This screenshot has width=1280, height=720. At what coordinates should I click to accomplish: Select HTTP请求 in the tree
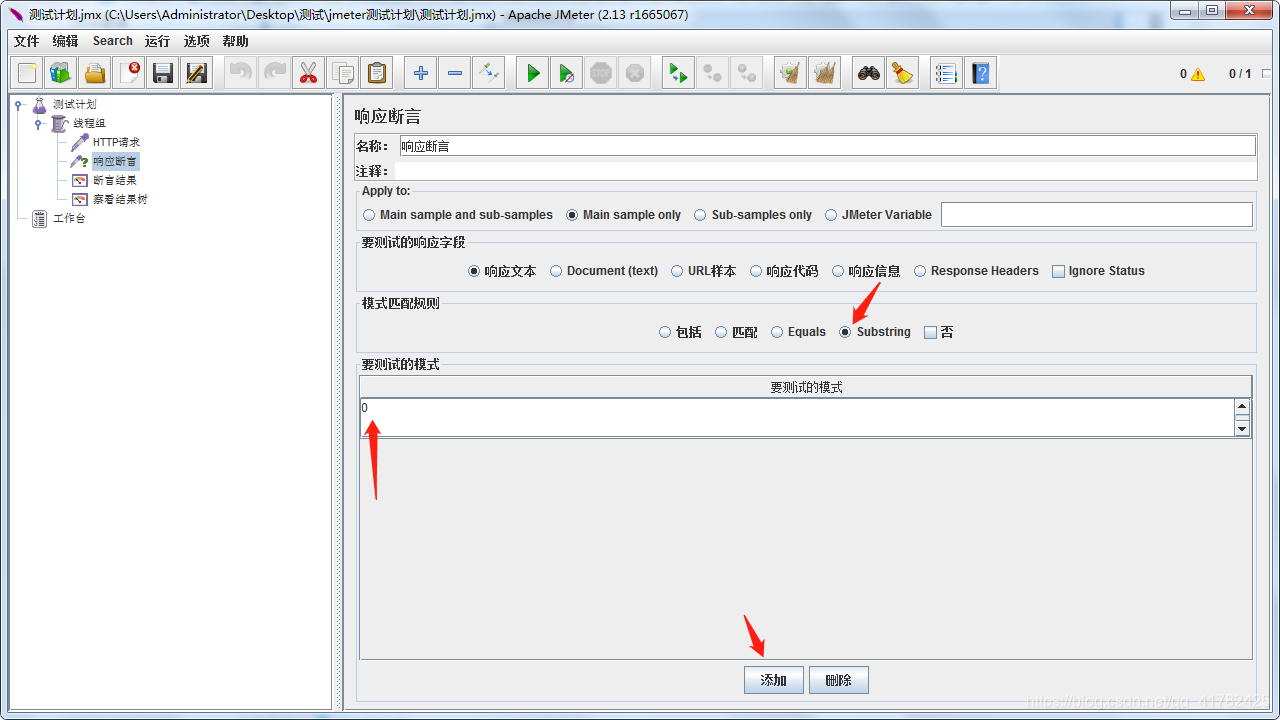point(116,143)
